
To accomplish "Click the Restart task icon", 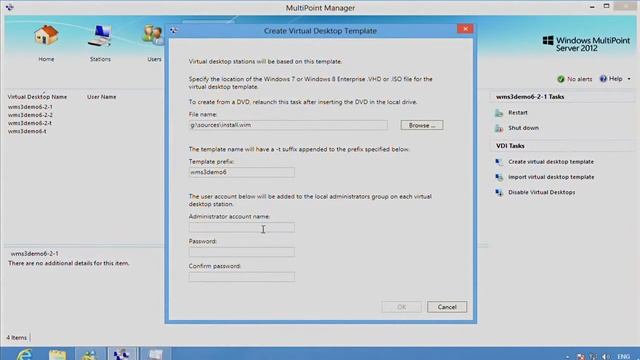I will (x=499, y=113).
